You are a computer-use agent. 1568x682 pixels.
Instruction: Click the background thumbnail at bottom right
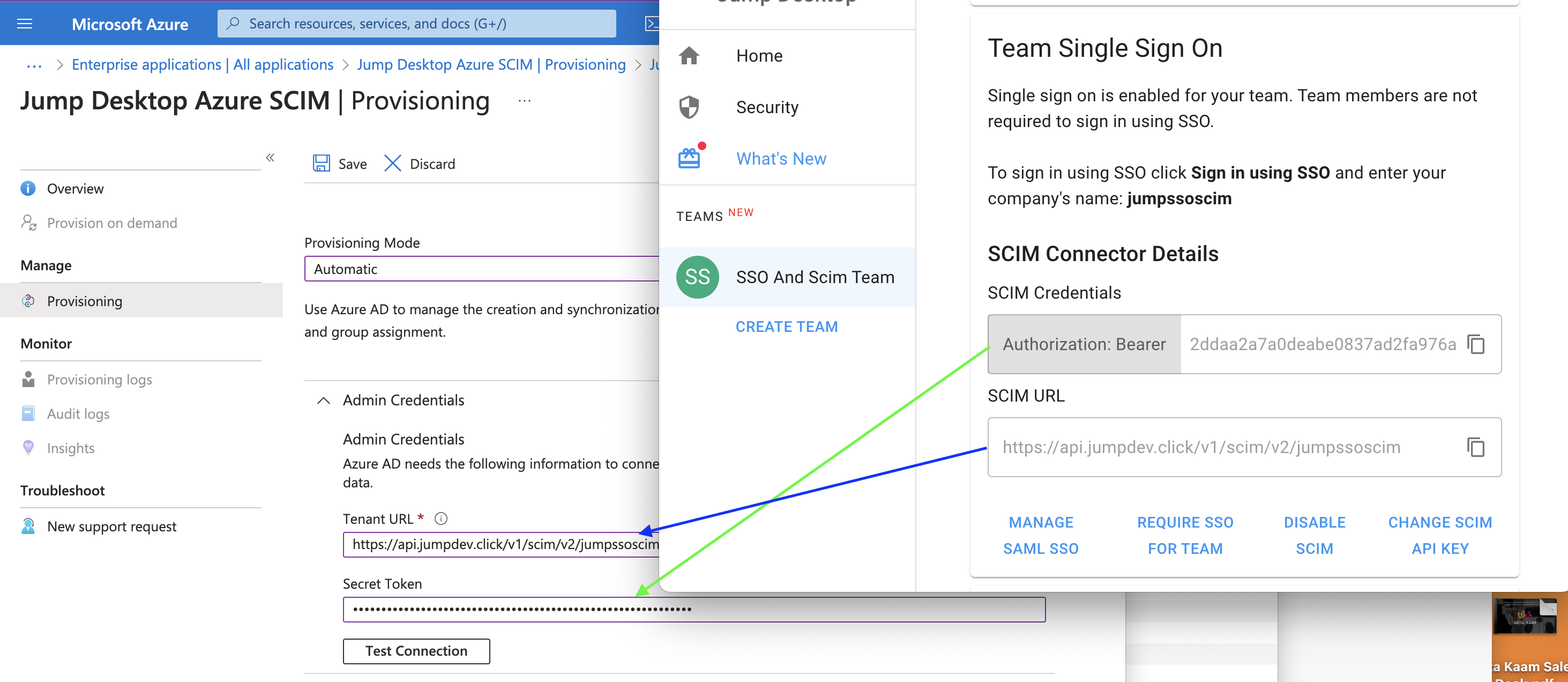click(1525, 617)
